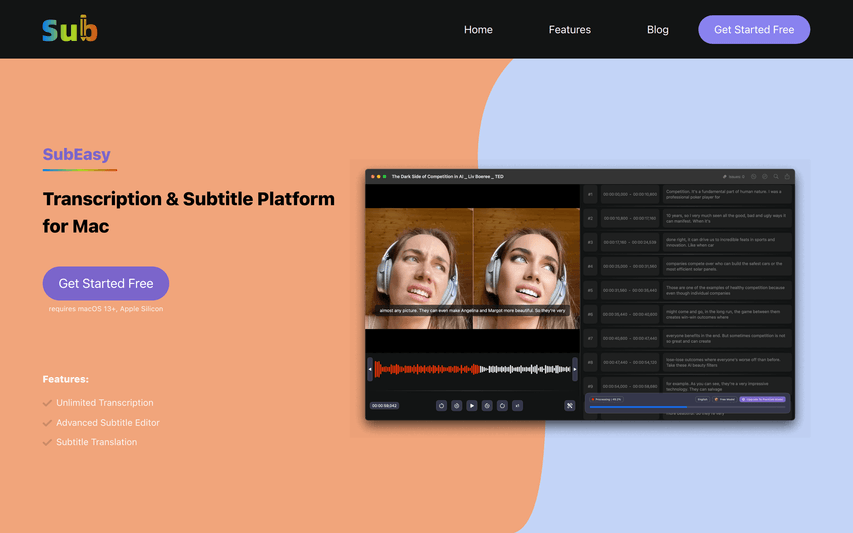
Task: Open the English language selector
Action: pos(702,399)
